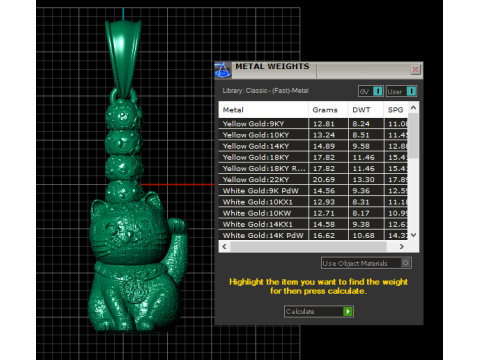Select the White Gold:10KX1 row
The height and width of the screenshot is (360, 480).
pos(313,202)
